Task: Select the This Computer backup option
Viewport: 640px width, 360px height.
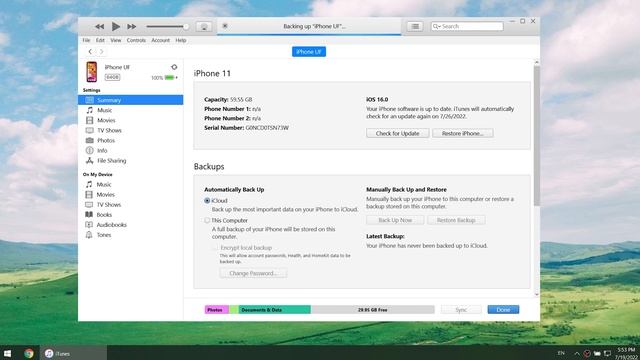Action: [207, 220]
